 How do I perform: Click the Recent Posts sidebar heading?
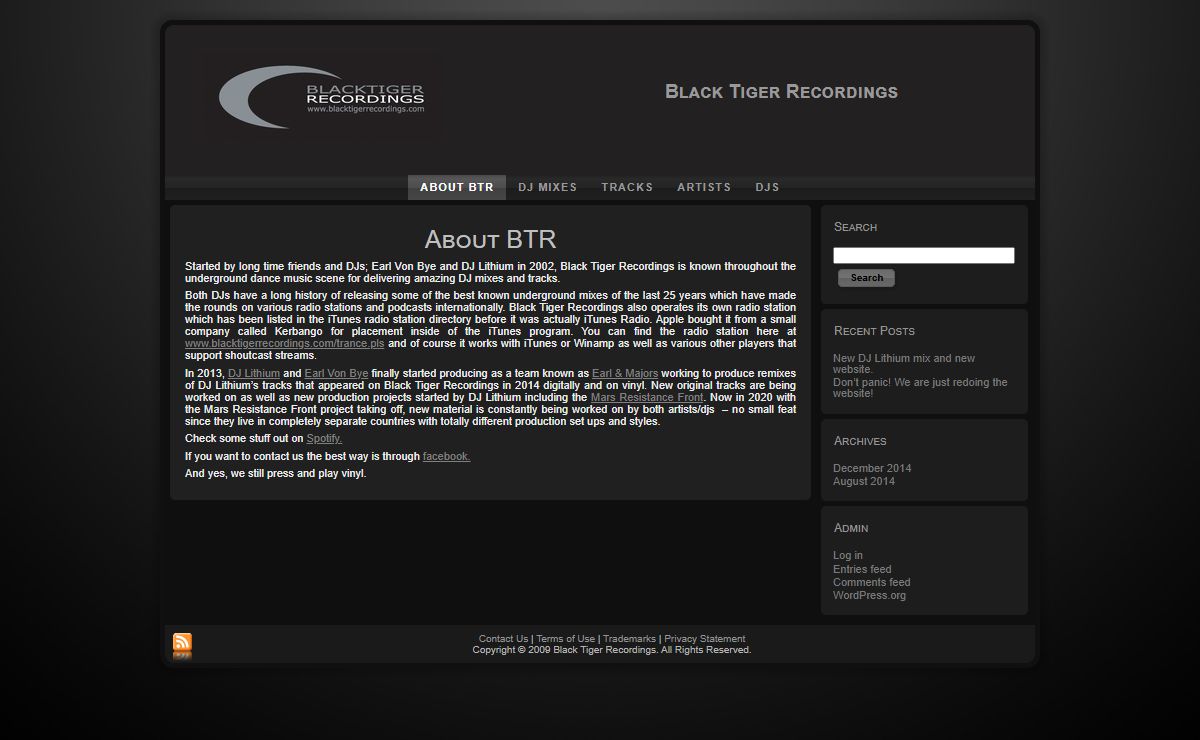point(874,331)
